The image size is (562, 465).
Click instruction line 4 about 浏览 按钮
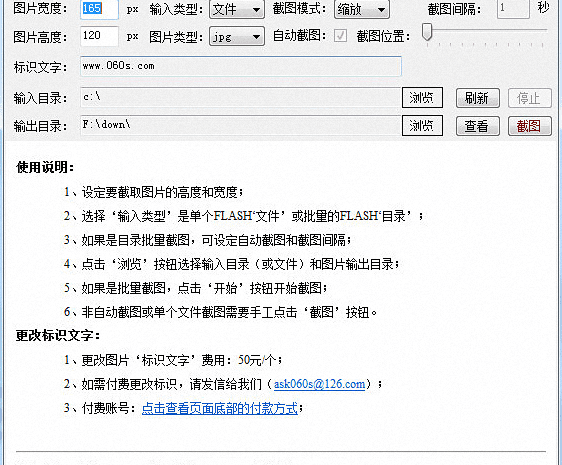pos(232,264)
